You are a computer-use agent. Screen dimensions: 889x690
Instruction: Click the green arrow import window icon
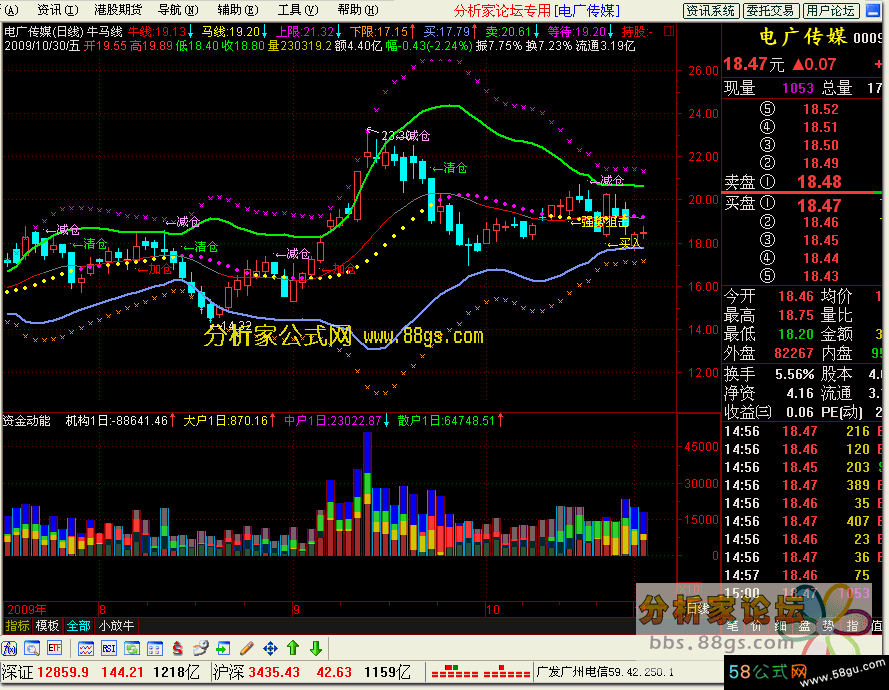[x=223, y=648]
